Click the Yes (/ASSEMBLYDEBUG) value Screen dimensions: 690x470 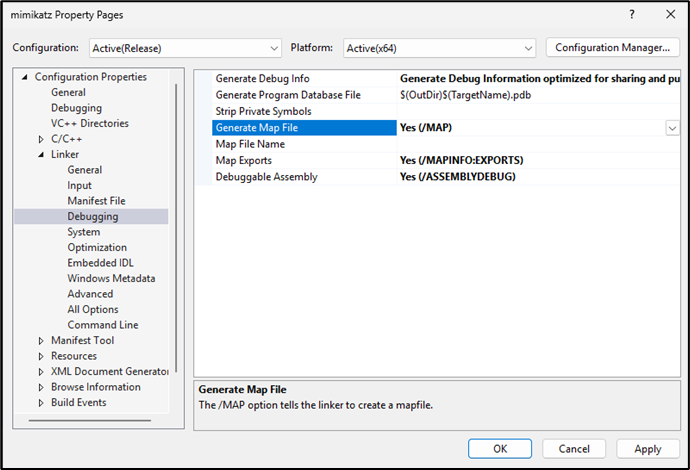click(x=457, y=177)
